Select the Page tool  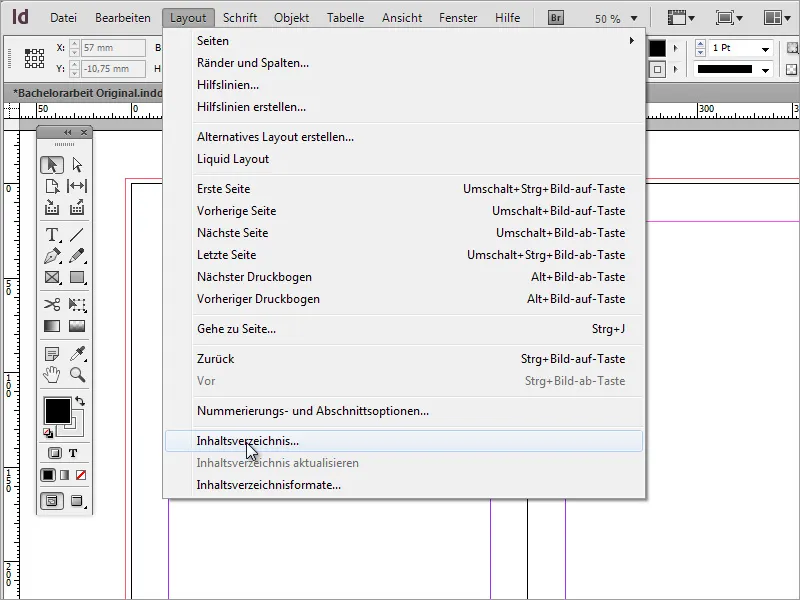click(52, 186)
